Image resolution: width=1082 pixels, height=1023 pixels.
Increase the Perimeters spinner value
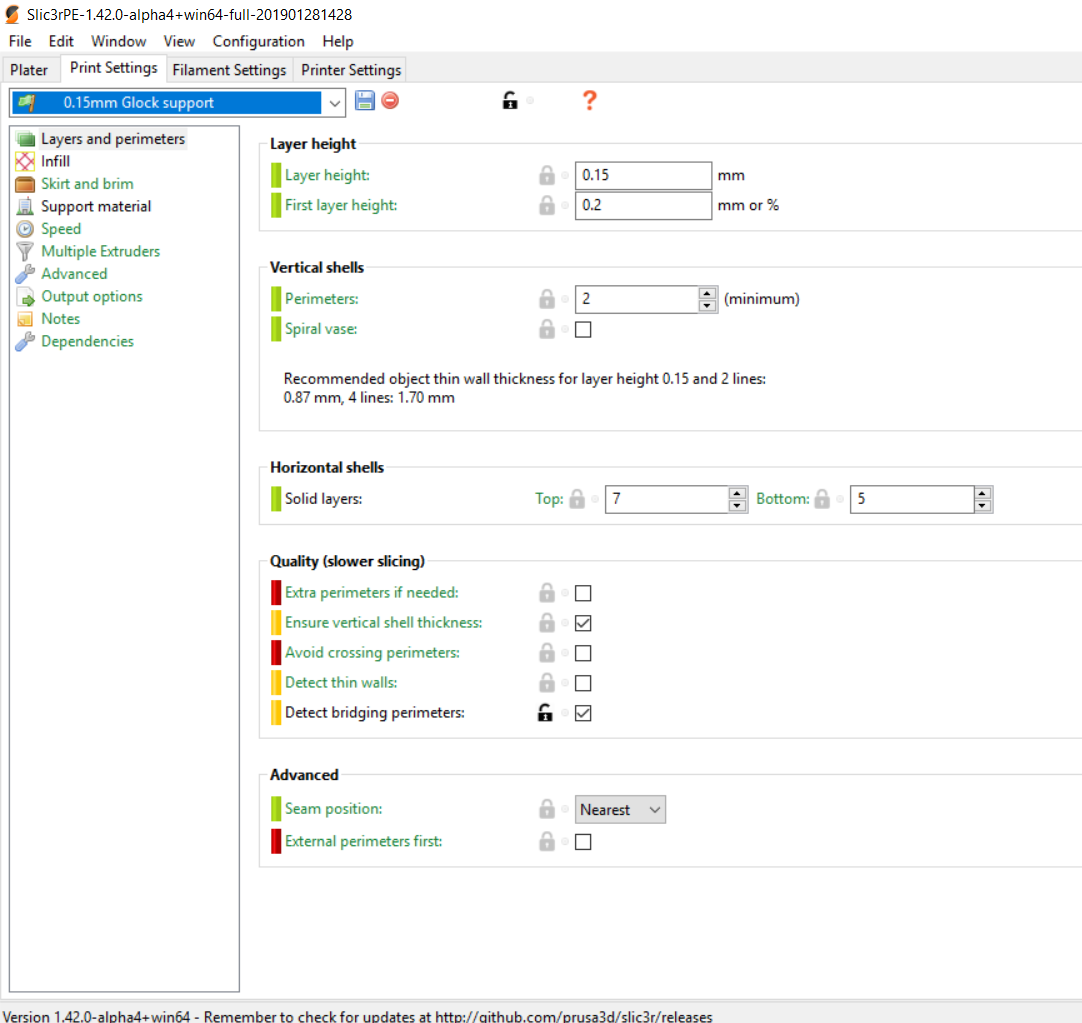click(708, 293)
